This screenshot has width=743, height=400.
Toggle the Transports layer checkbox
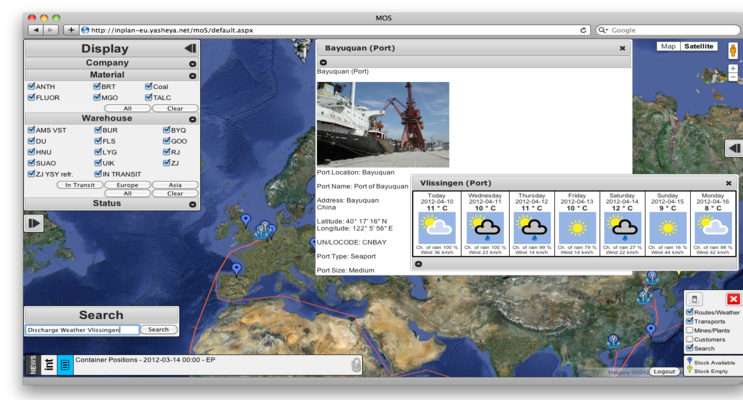(690, 321)
